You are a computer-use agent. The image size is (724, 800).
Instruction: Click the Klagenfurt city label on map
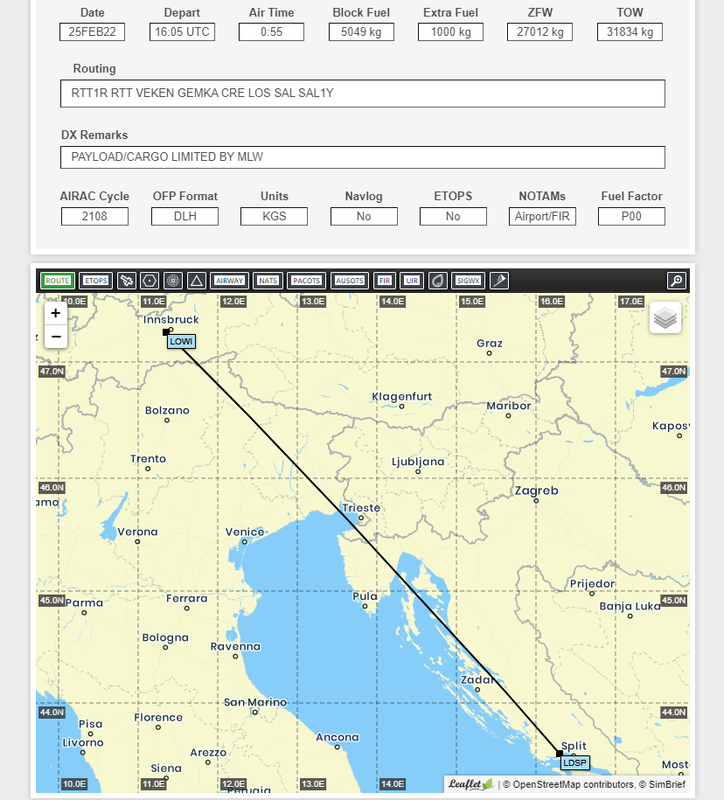click(402, 396)
